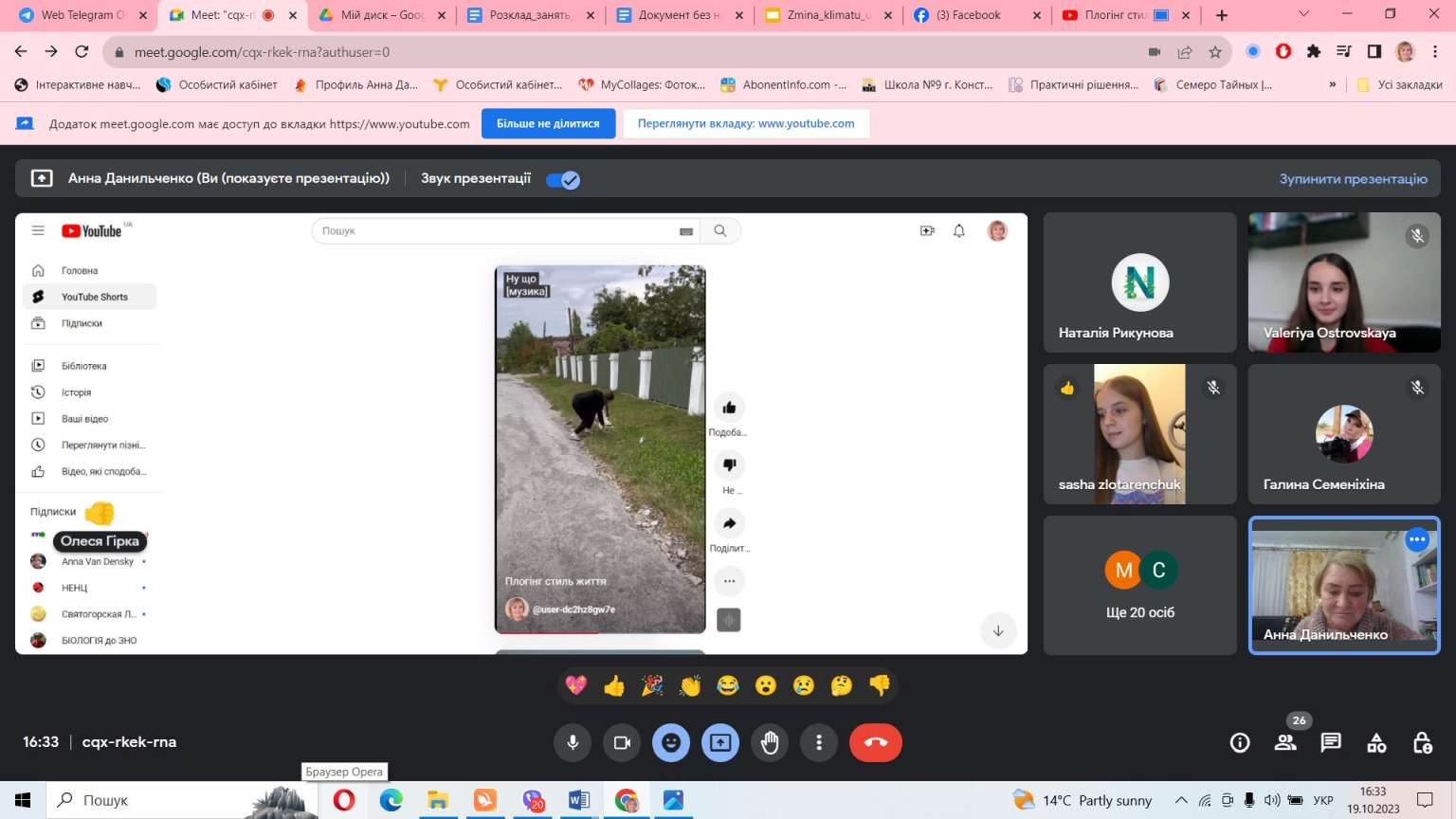
Task: Open browser extensions puzzle icon
Action: 1314,52
